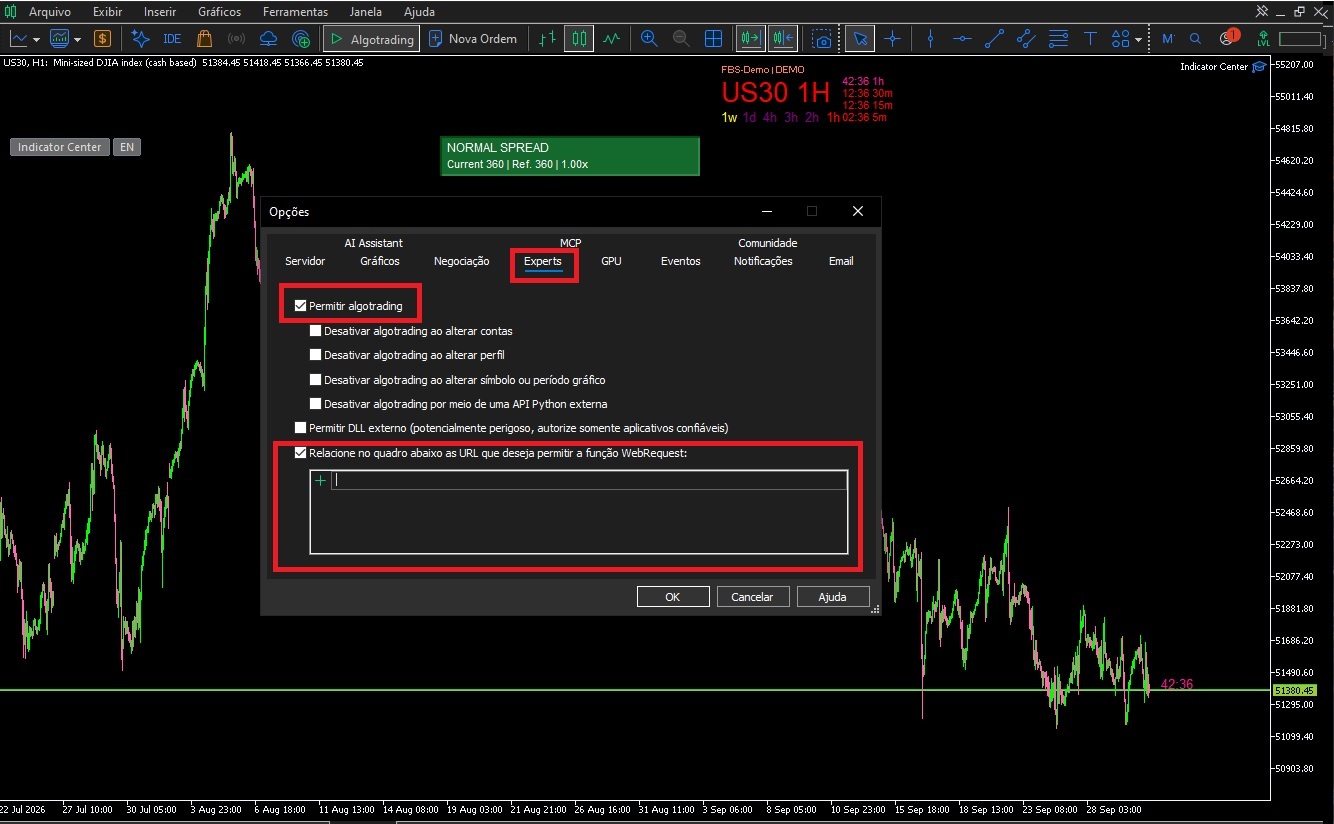The height and width of the screenshot is (824, 1334).
Task: Check Desativar algotrading ao alterar contas
Action: tap(315, 330)
